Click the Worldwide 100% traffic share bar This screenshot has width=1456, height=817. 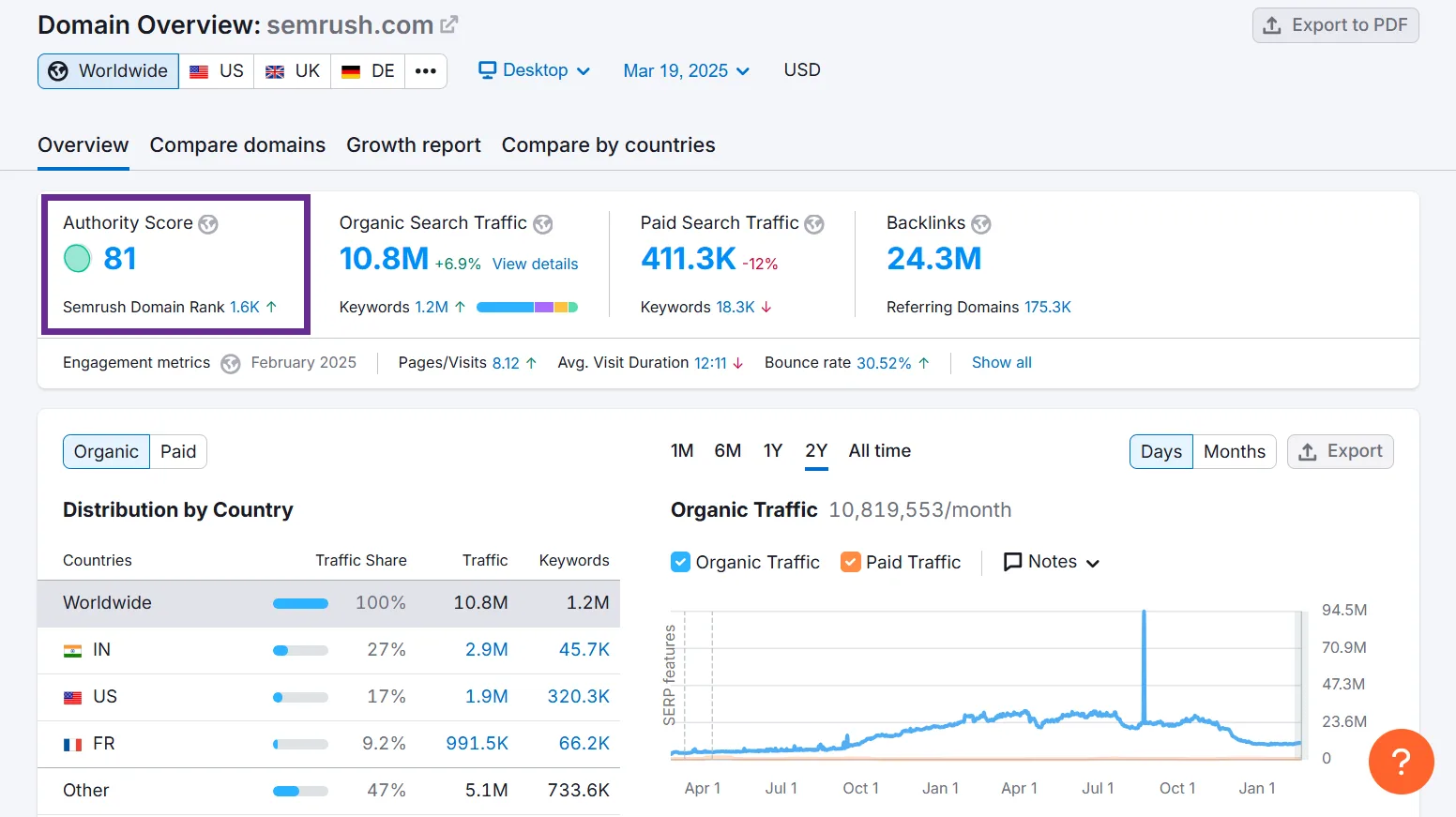(x=300, y=603)
